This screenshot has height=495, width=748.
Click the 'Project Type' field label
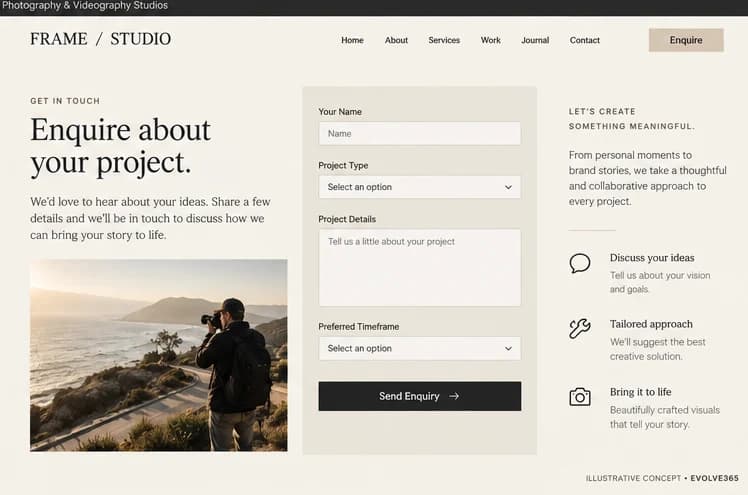click(343, 165)
